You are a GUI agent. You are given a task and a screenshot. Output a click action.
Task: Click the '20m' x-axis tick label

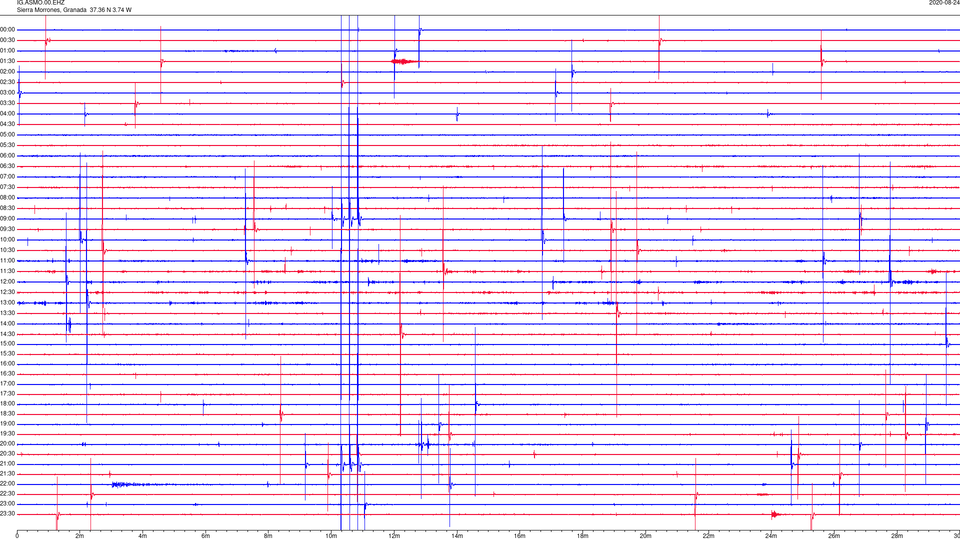point(645,536)
